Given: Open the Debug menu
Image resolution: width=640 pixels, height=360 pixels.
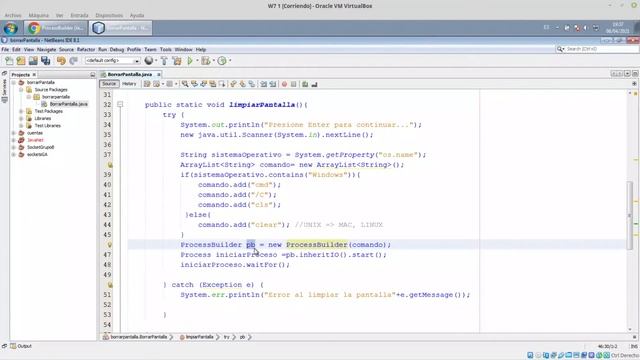Looking at the screenshot, I should pyautogui.click(x=116, y=49).
